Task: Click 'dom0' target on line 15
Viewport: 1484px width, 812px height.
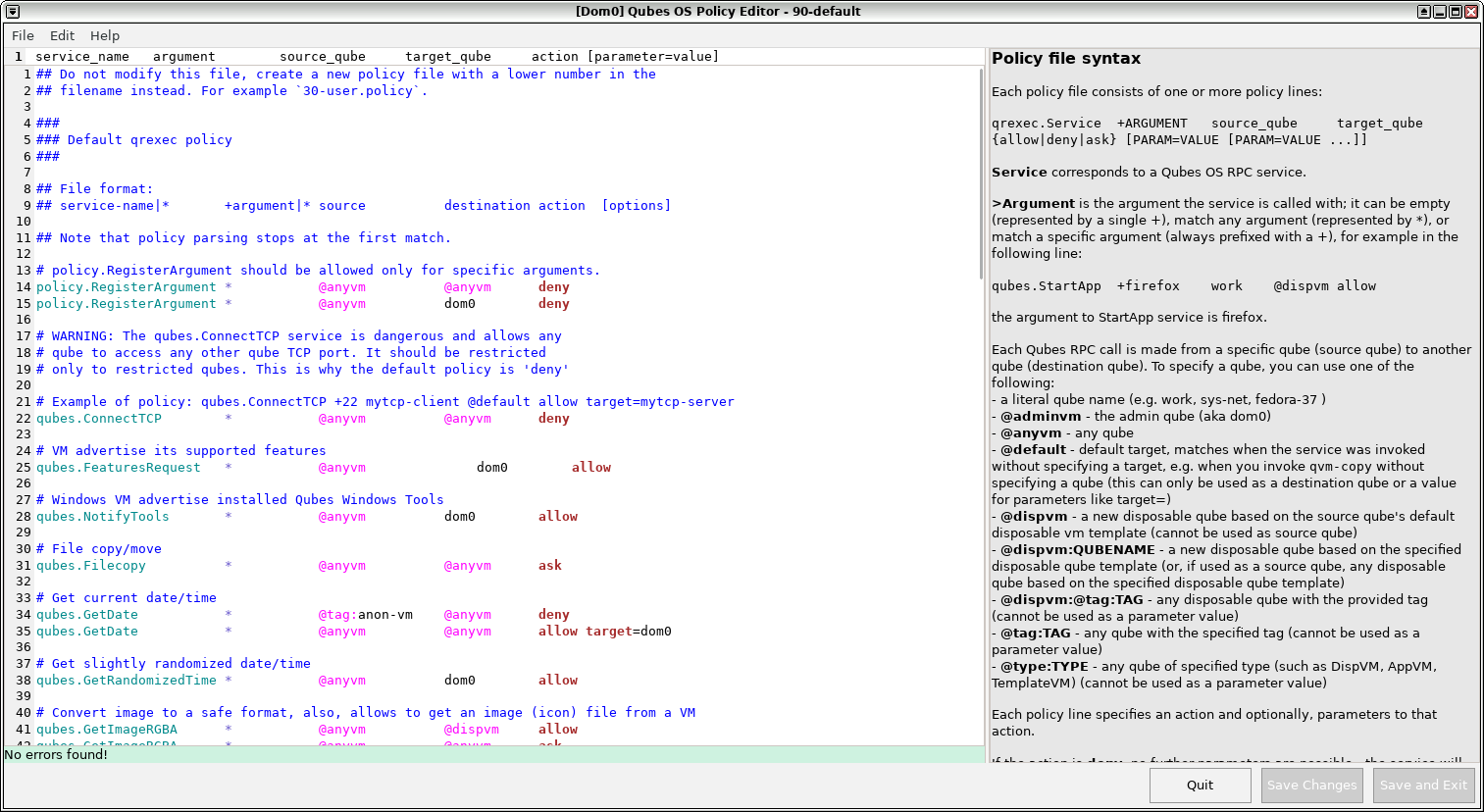Action: click(x=460, y=303)
